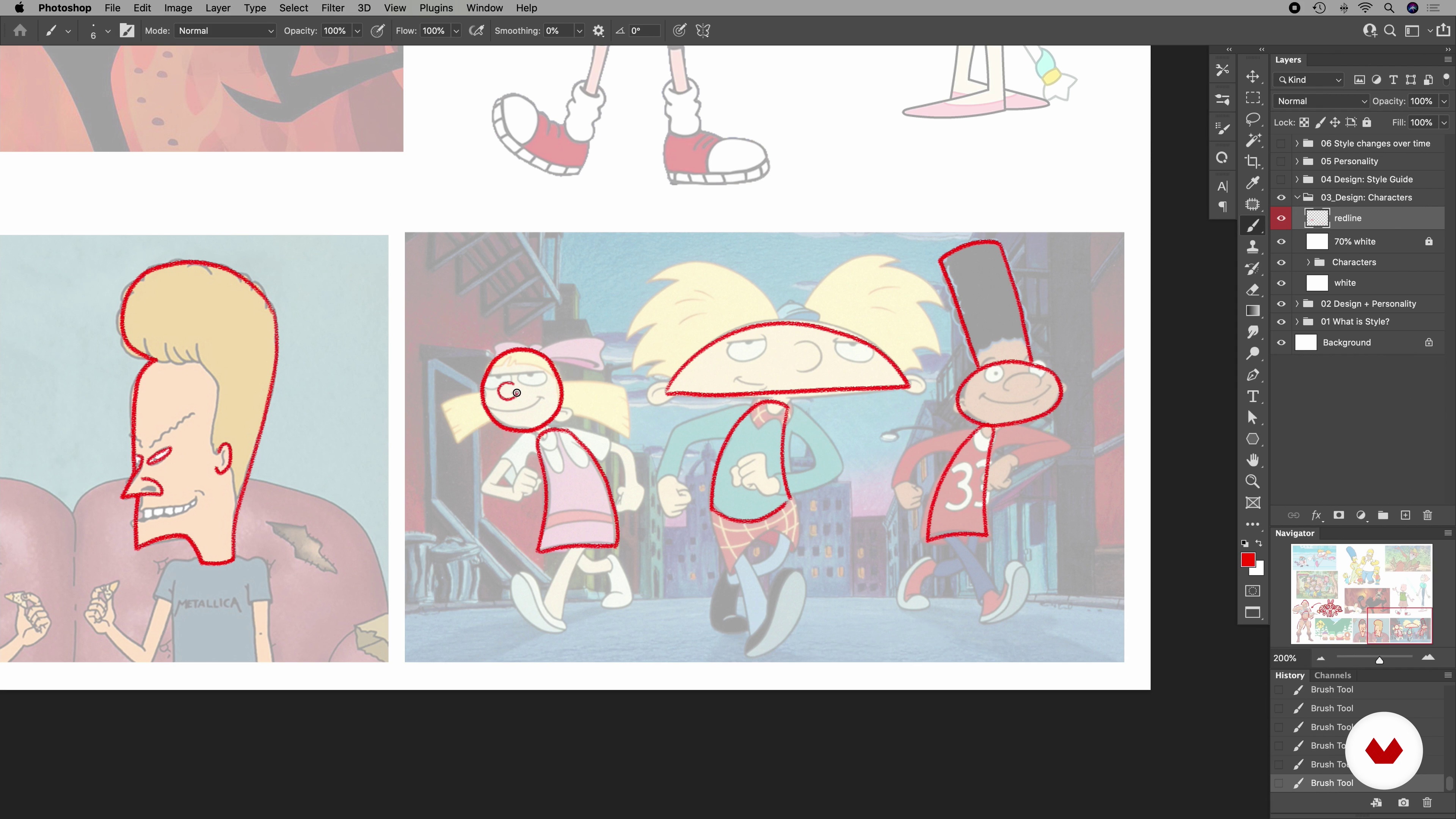
Task: Hide the 70% white layer
Action: (1281, 242)
